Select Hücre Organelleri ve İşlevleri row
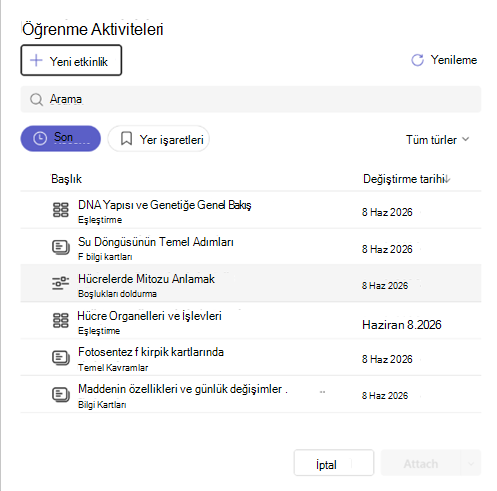Viewport: 497px width, 491px height. (251, 321)
